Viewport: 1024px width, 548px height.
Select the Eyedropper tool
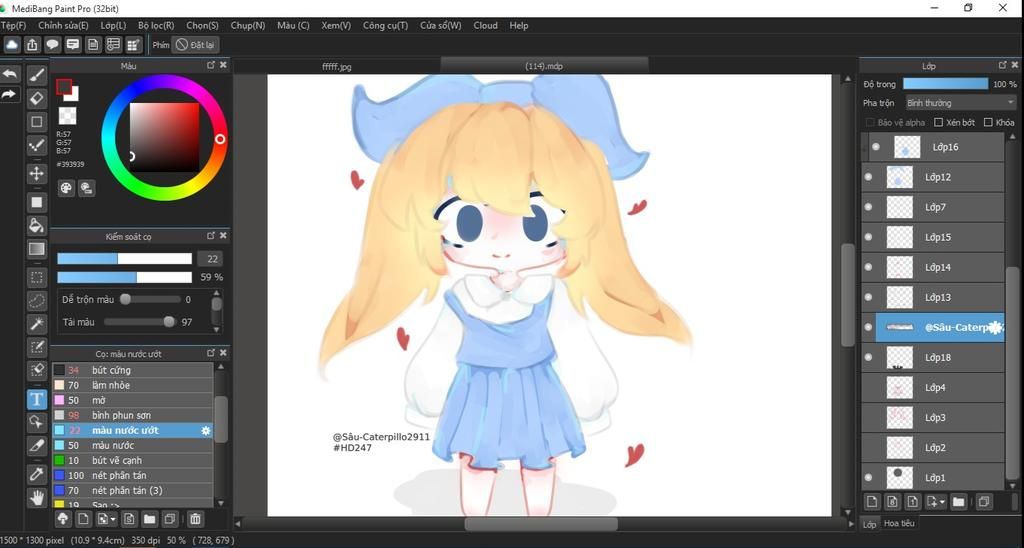(x=37, y=474)
